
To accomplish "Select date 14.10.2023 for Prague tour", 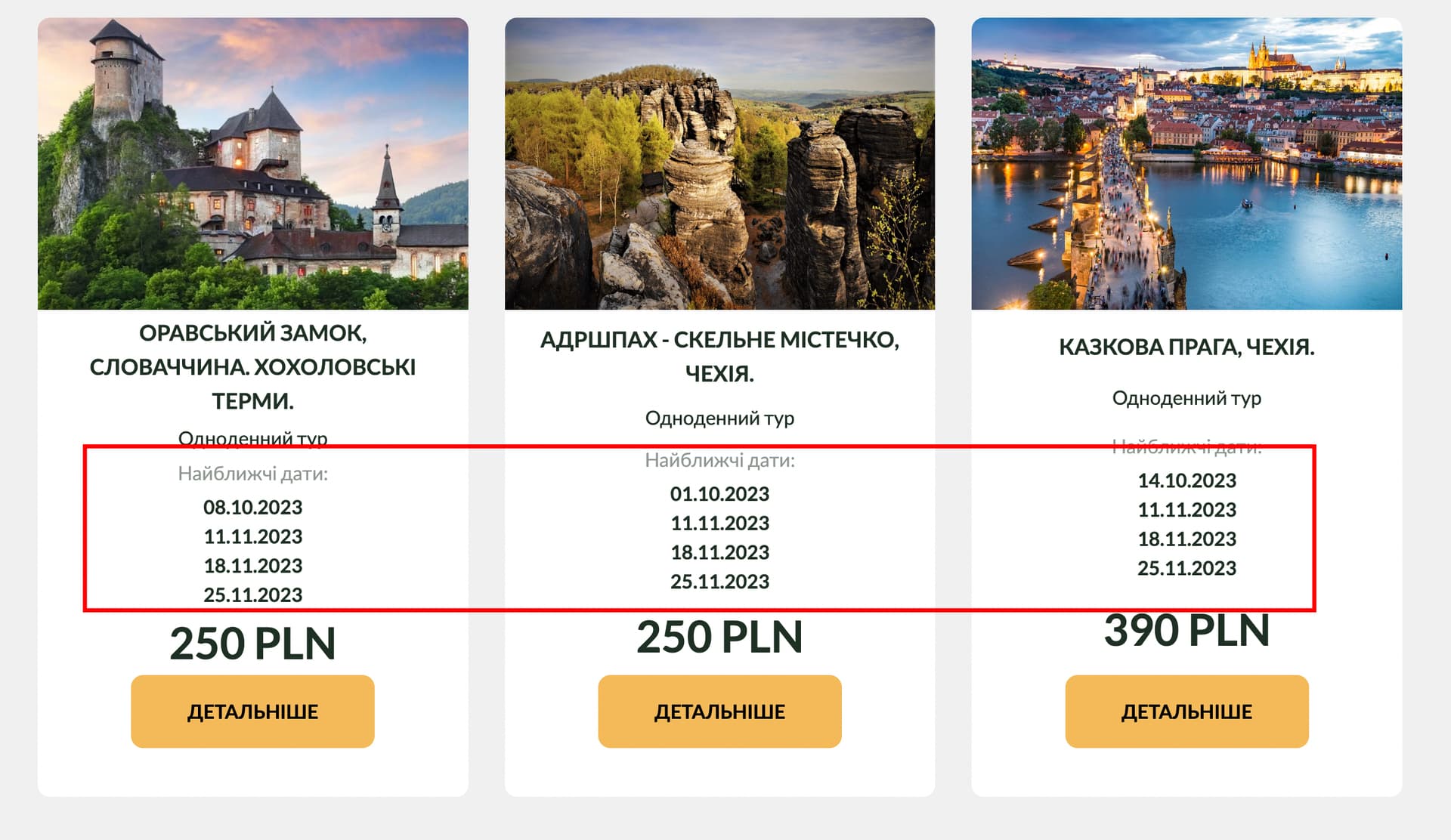I will [1186, 480].
